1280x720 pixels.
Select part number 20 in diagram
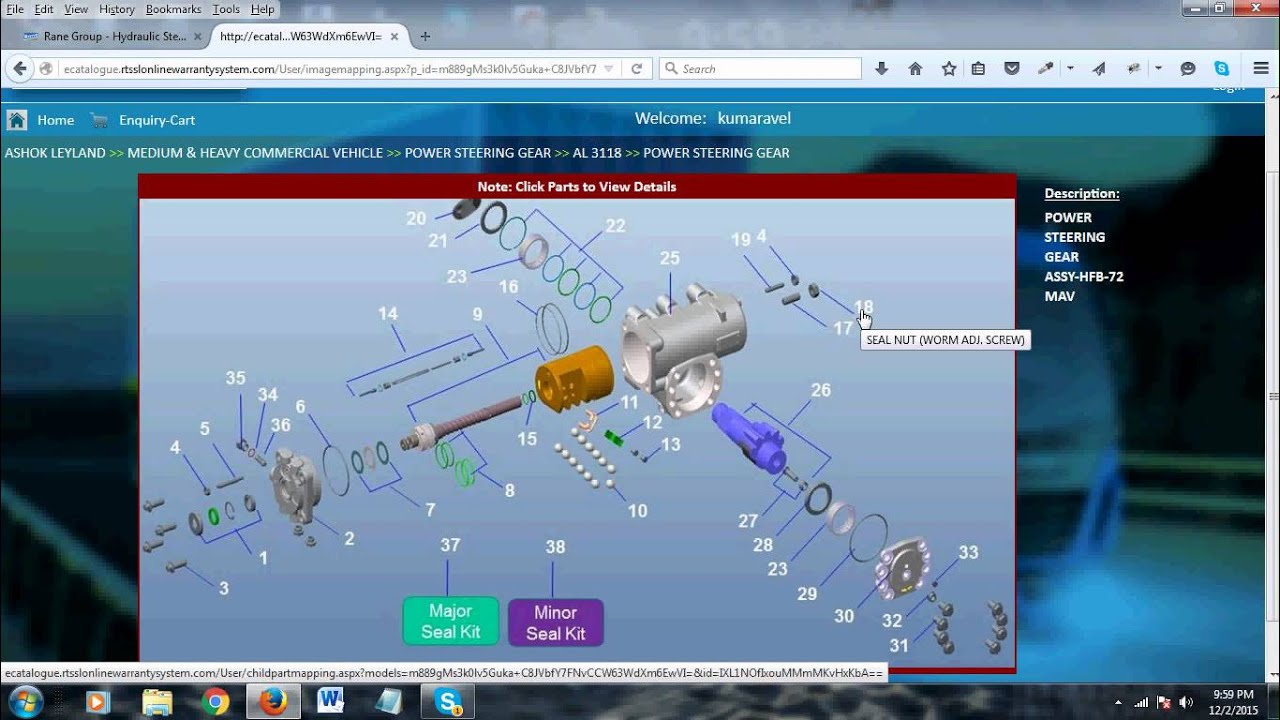click(416, 218)
